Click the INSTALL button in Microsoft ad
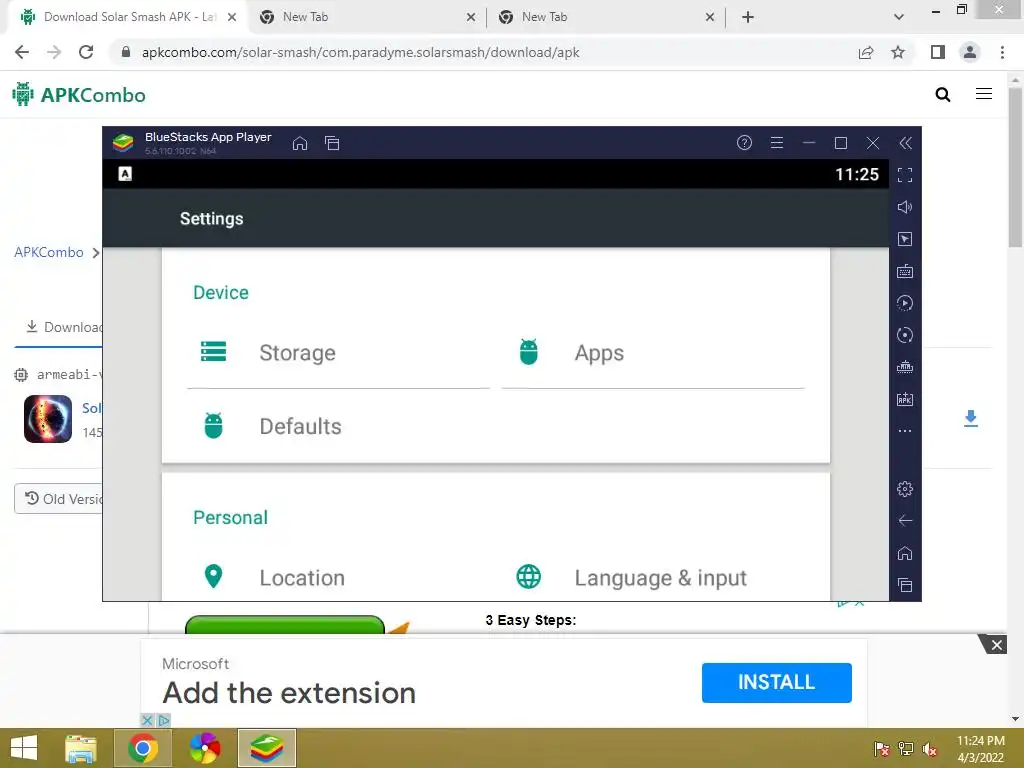 (776, 682)
